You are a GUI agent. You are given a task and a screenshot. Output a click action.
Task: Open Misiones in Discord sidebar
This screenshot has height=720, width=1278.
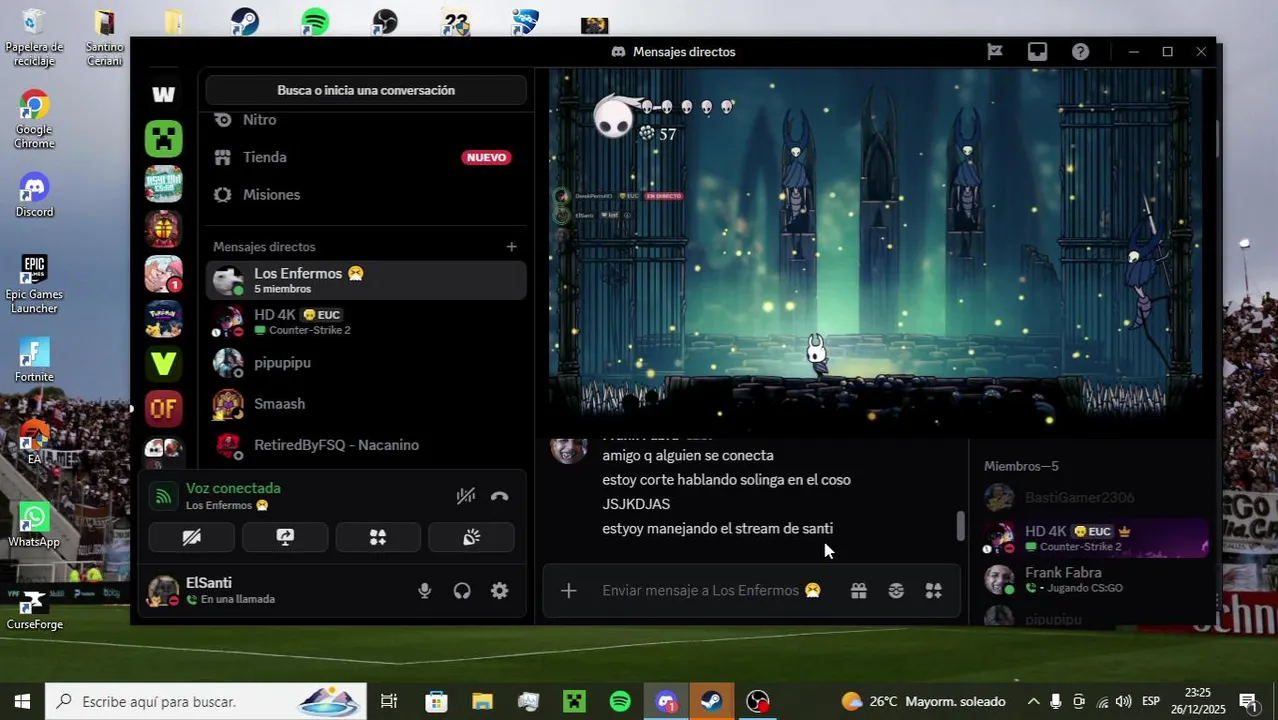pos(366,194)
